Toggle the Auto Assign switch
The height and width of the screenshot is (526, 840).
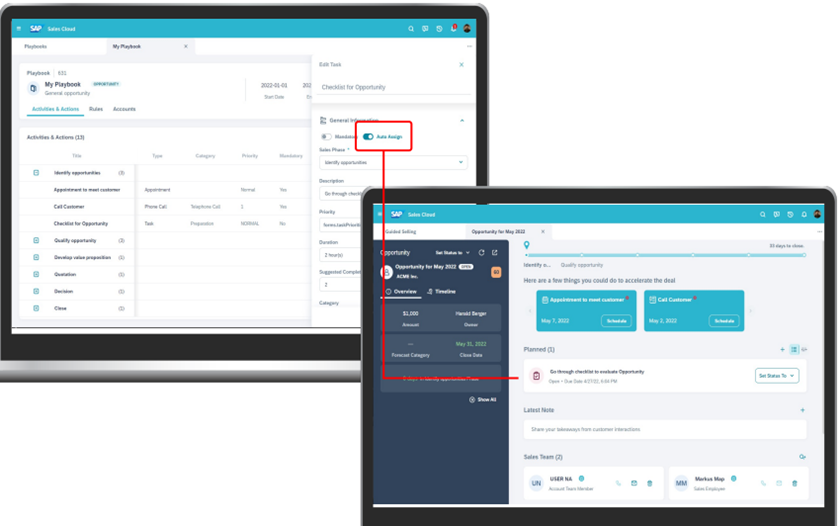click(368, 137)
